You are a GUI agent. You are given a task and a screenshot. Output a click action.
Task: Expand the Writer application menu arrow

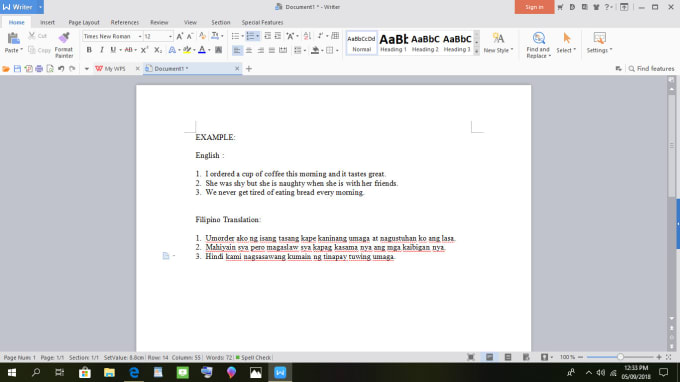(40, 7)
